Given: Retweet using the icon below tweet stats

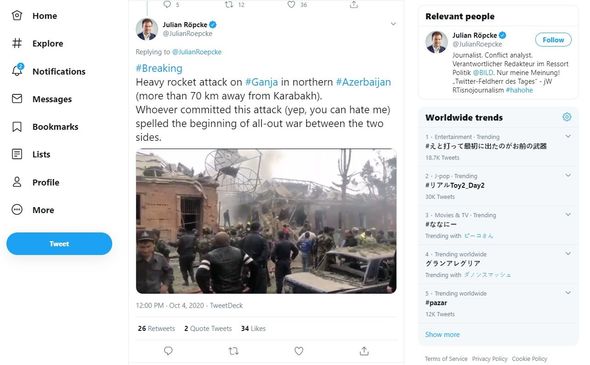Looking at the screenshot, I should pos(233,351).
